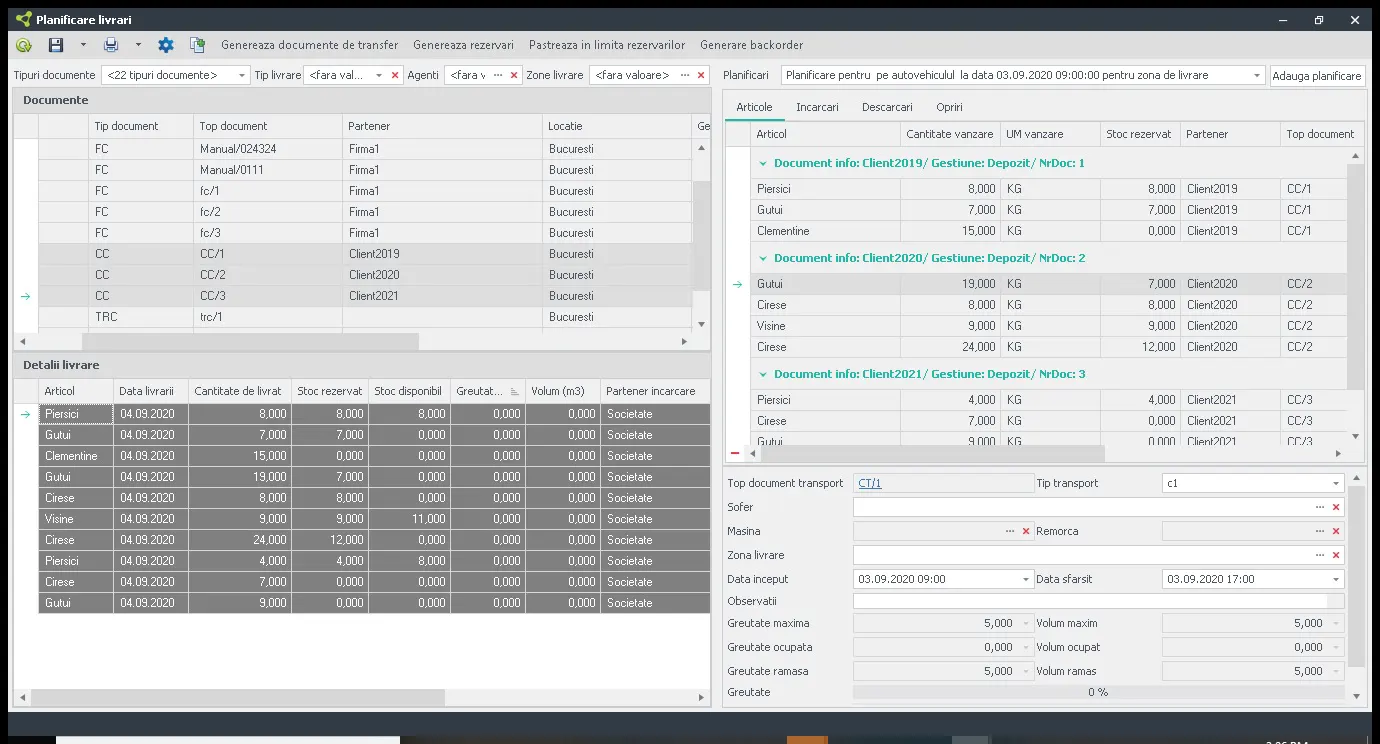Screen dimensions: 1380x744
Task: Select the CC/1 Client2019 document row
Action: (x=365, y=254)
